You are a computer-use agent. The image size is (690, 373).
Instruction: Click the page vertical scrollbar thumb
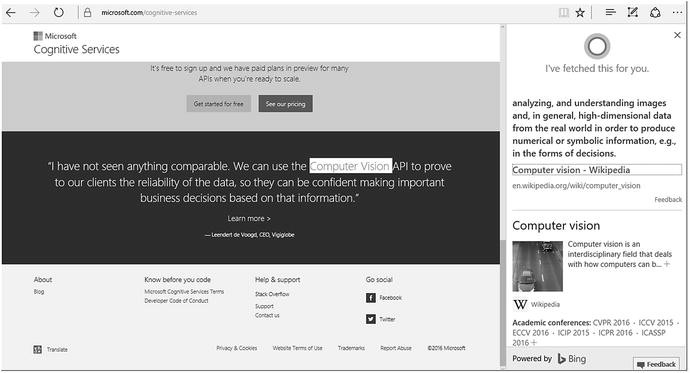503,304
